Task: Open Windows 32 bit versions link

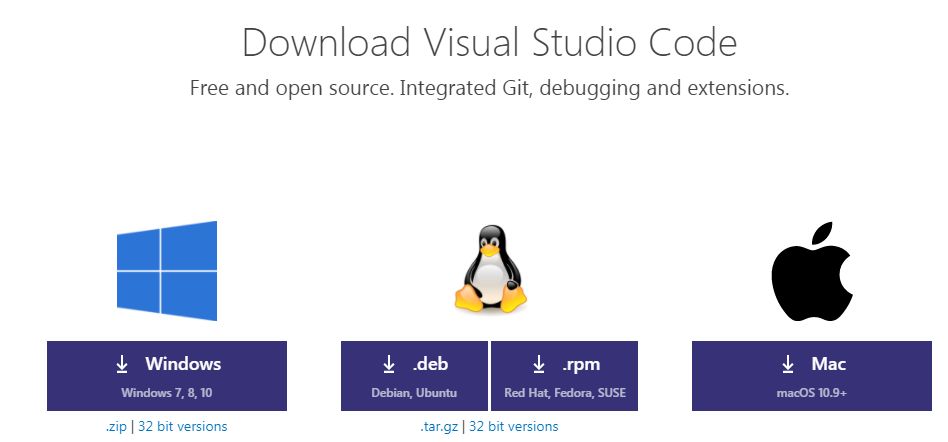Action: pyautogui.click(x=183, y=426)
